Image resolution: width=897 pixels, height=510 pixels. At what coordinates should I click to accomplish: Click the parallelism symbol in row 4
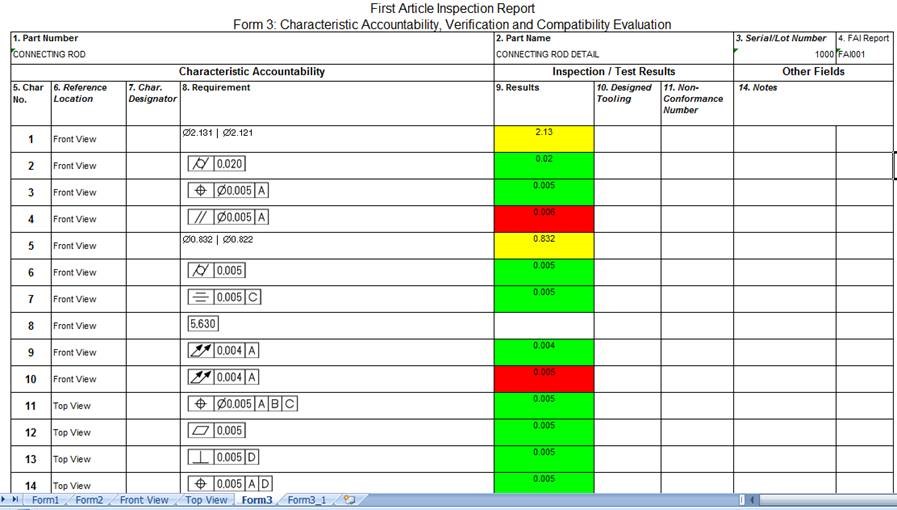[200, 217]
